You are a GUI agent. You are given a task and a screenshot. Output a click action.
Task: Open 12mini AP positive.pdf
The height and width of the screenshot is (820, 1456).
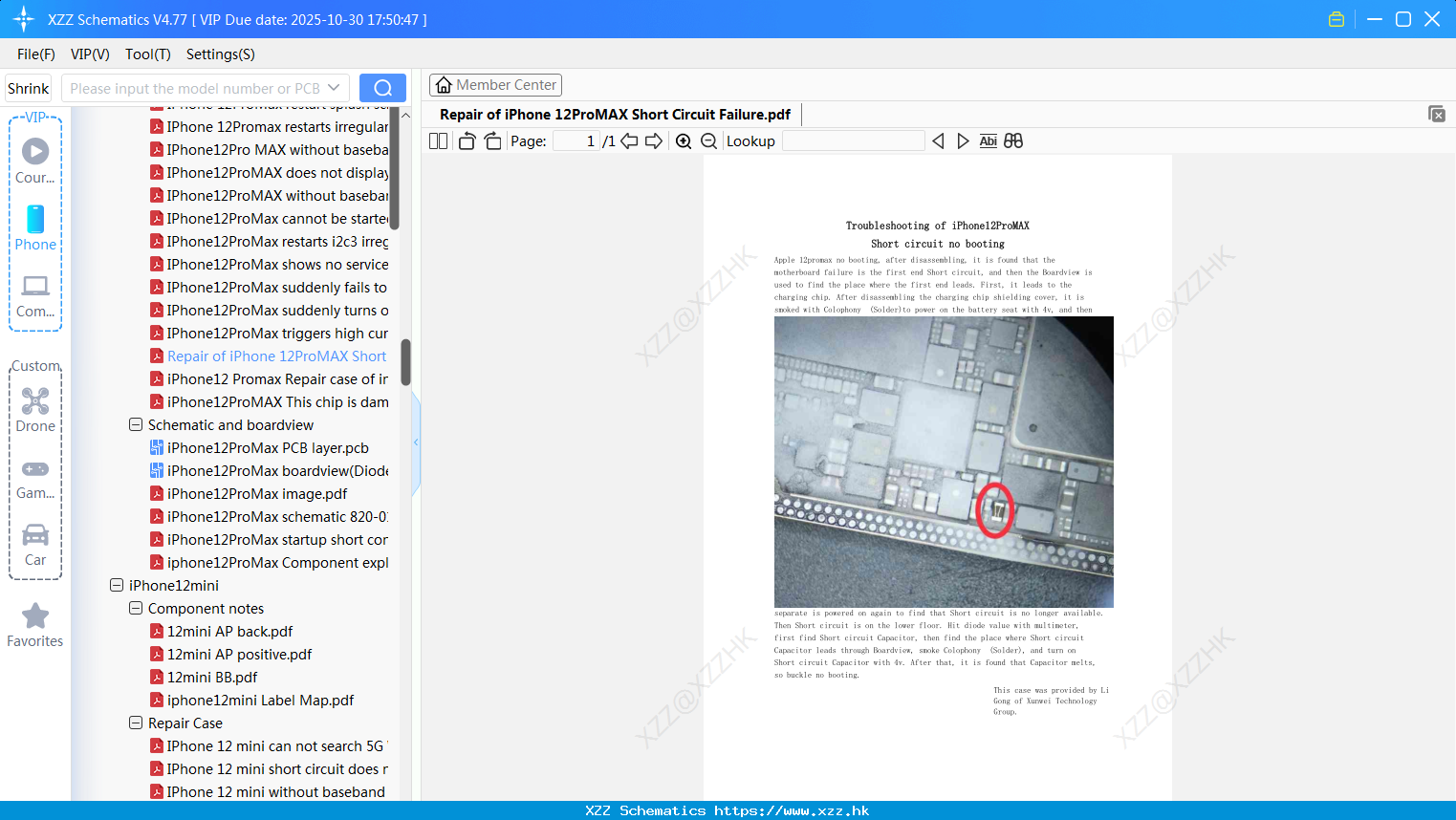point(239,654)
